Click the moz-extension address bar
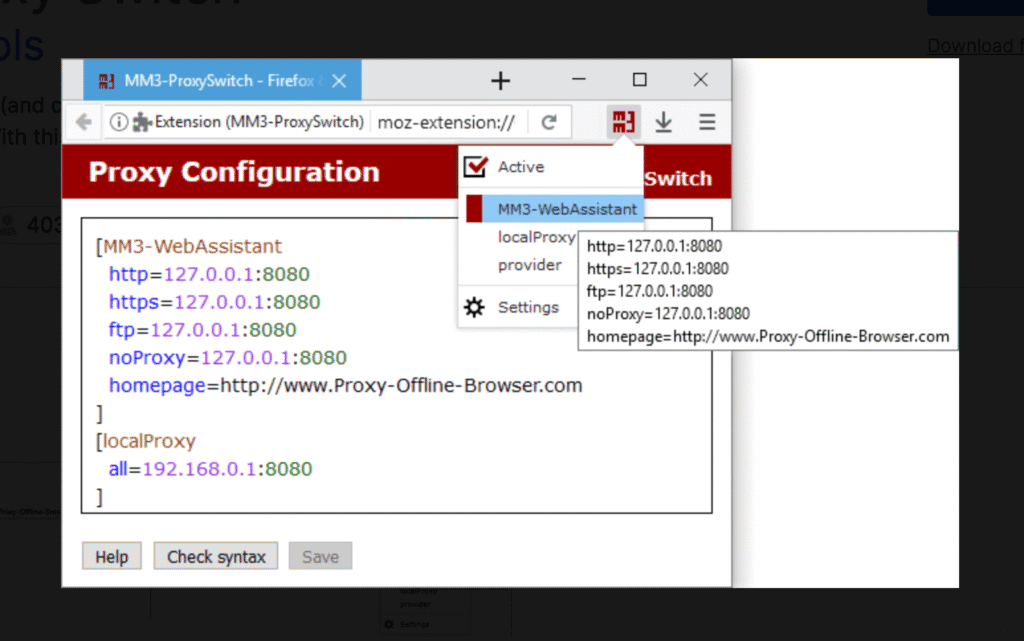 [x=445, y=122]
